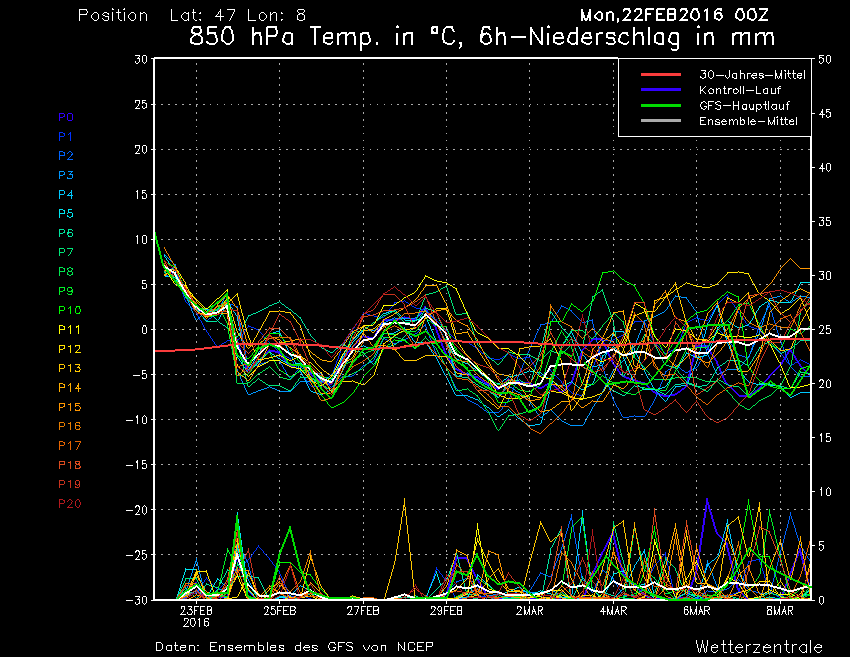Click the Position Lat 47 Lon 8 text
The width and height of the screenshot is (850, 657).
(x=190, y=15)
